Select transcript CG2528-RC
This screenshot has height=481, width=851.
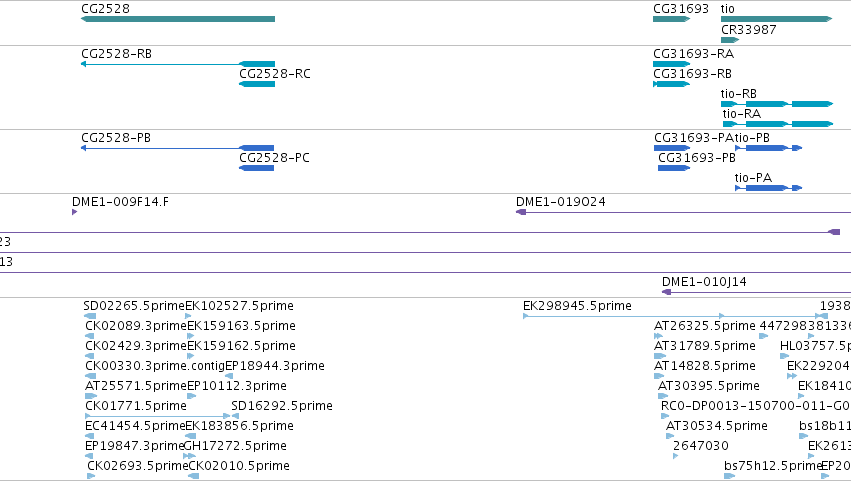(275, 74)
